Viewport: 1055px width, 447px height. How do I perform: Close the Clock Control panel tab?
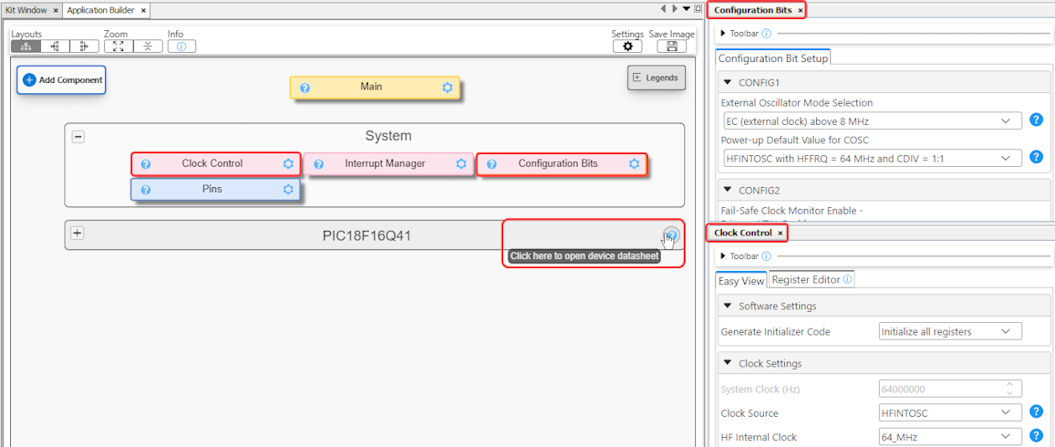[780, 233]
